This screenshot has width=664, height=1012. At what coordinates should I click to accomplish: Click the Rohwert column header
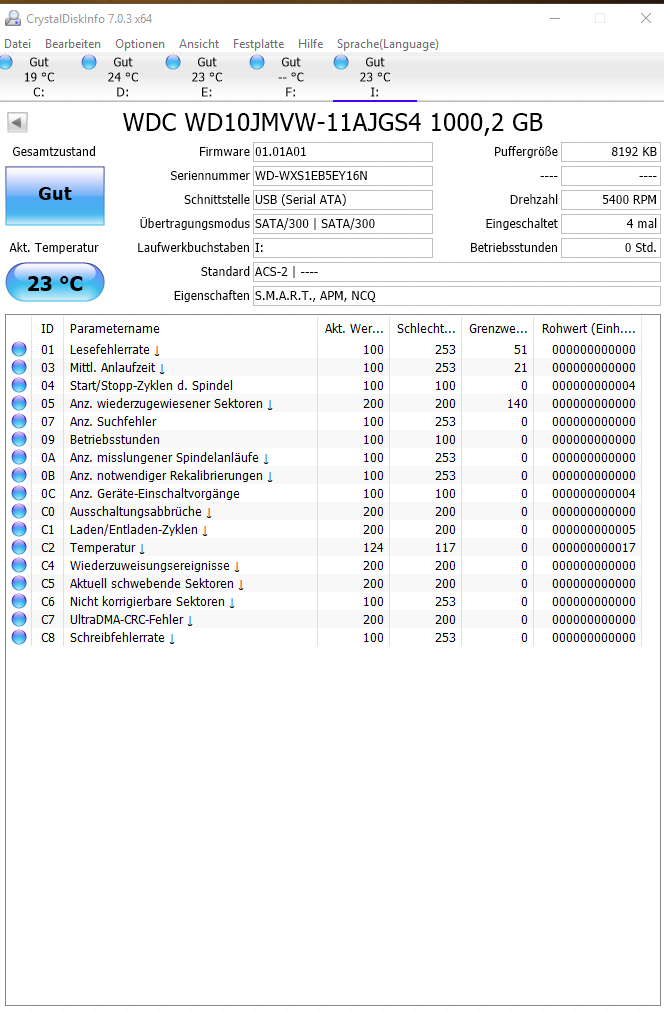click(x=588, y=329)
